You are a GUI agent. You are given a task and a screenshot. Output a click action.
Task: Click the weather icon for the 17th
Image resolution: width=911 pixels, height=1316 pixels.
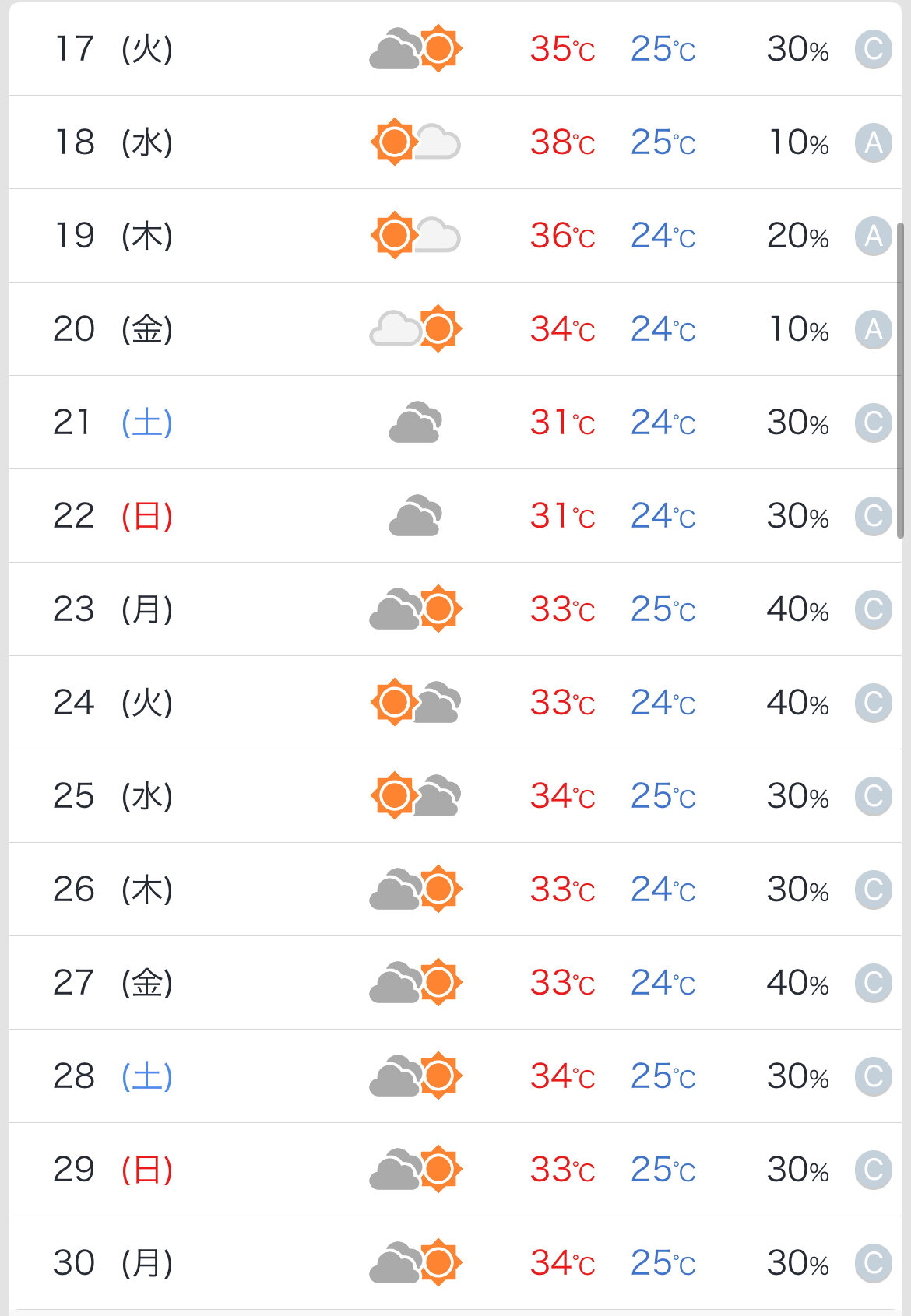[416, 49]
